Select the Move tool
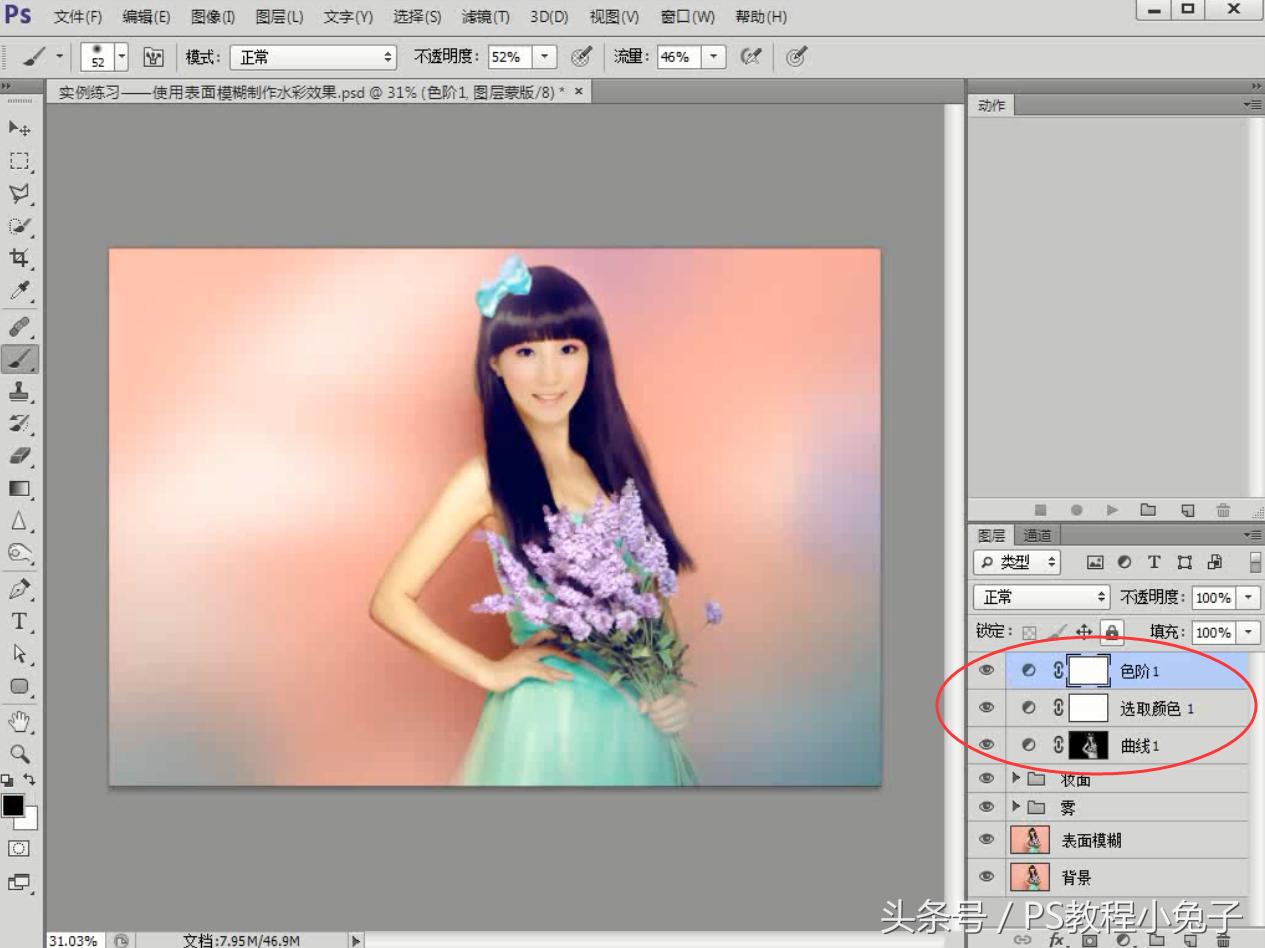The image size is (1265, 948). pos(19,128)
